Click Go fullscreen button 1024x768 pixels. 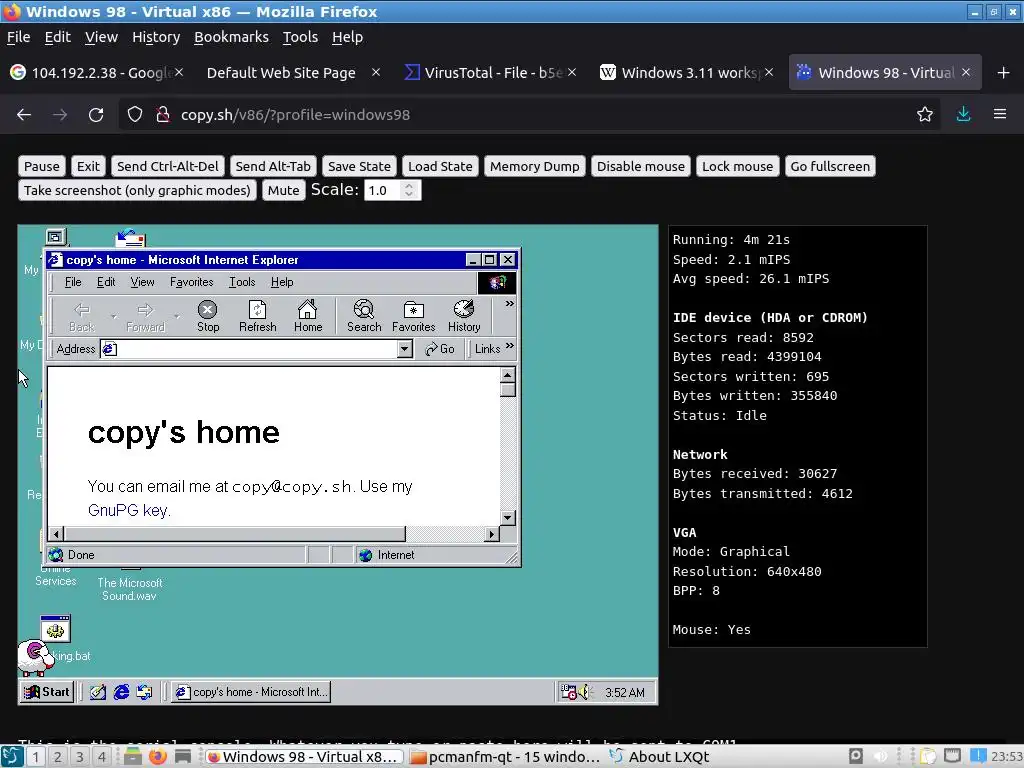click(x=830, y=167)
